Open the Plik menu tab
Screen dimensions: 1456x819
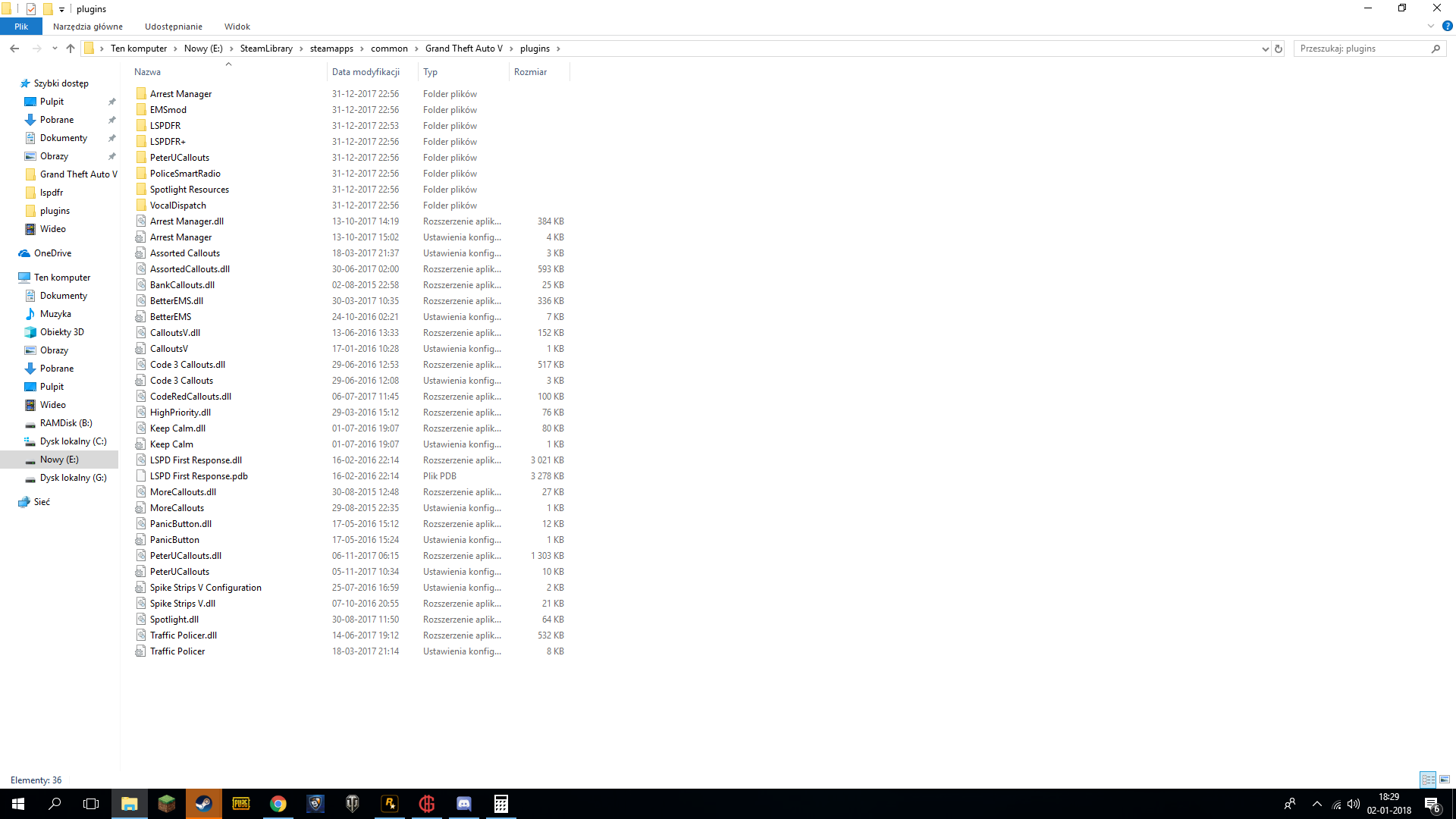tap(21, 27)
